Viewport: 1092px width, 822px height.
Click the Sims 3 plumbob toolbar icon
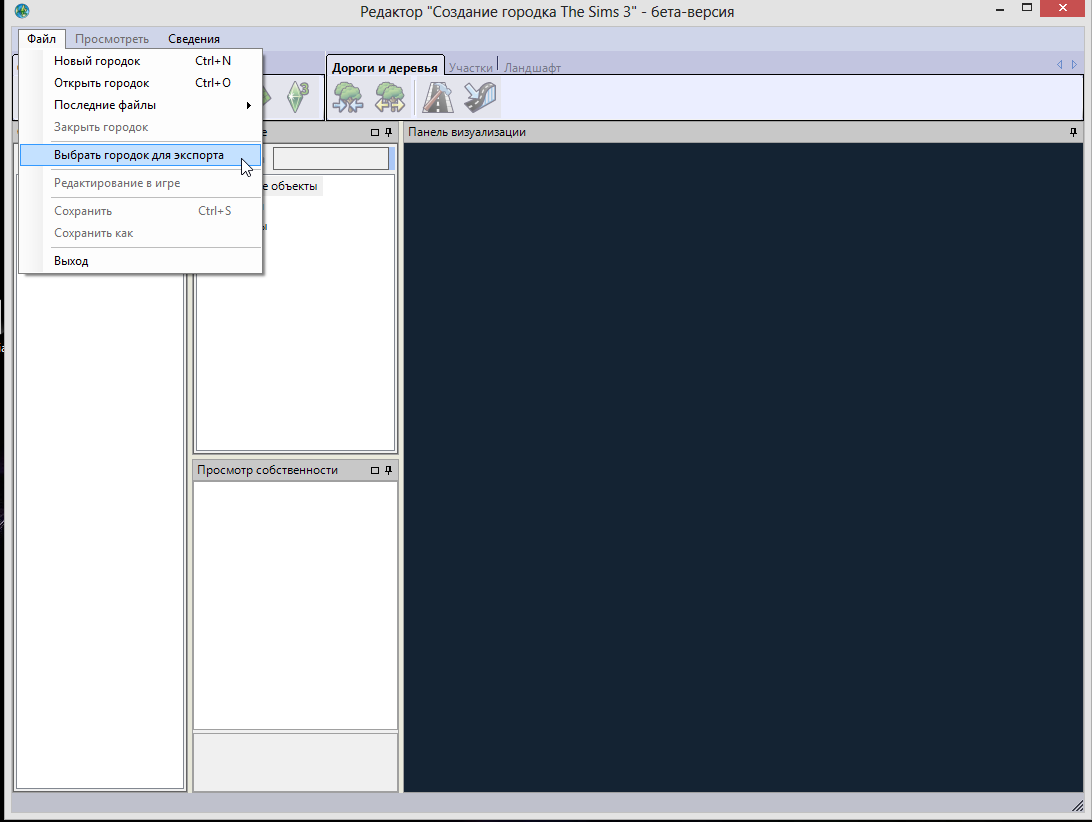(297, 97)
